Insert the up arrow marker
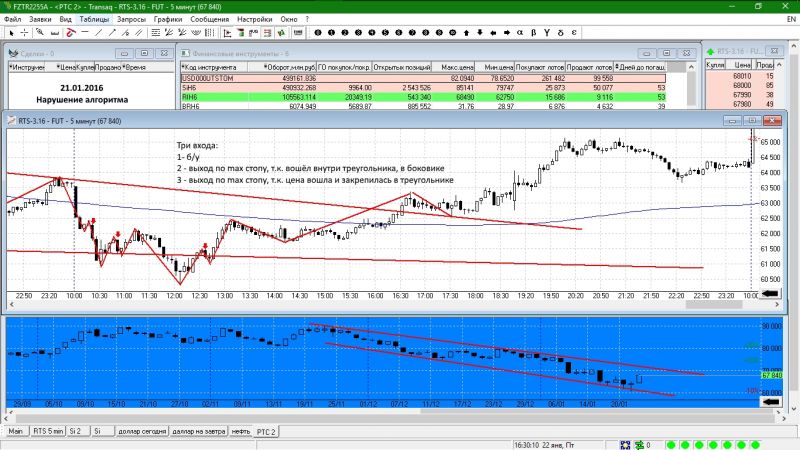Screen dimensions: 800x450 (466, 33)
